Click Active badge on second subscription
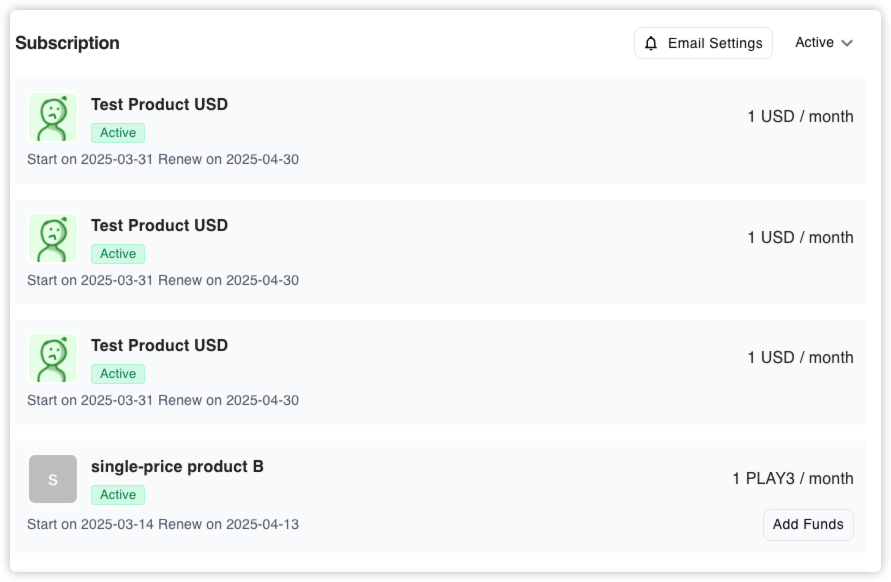Image resolution: width=891 pixels, height=582 pixels. pos(118,254)
